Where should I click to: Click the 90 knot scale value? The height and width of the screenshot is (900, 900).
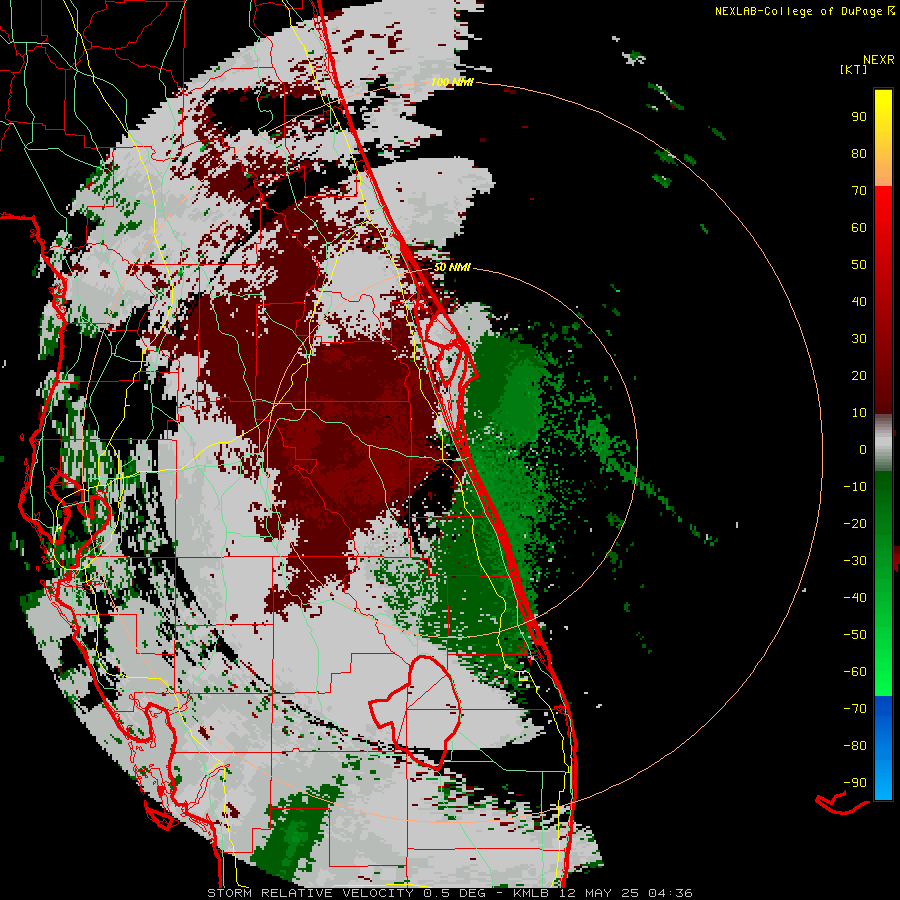[x=859, y=117]
